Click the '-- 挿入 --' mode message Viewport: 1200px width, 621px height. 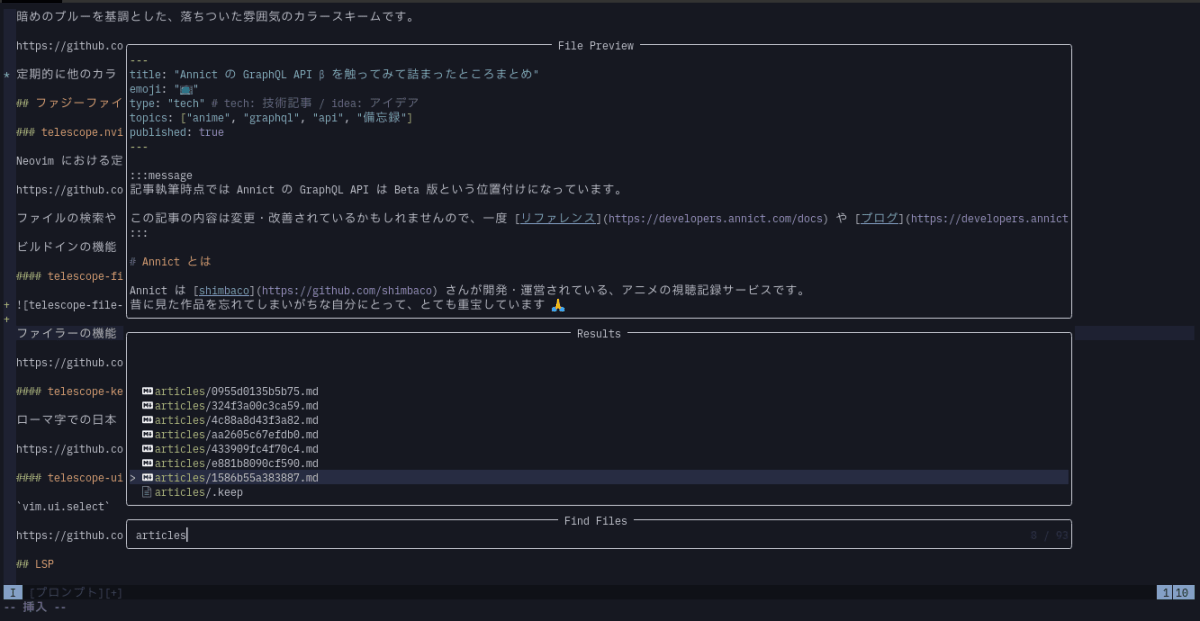click(34, 607)
